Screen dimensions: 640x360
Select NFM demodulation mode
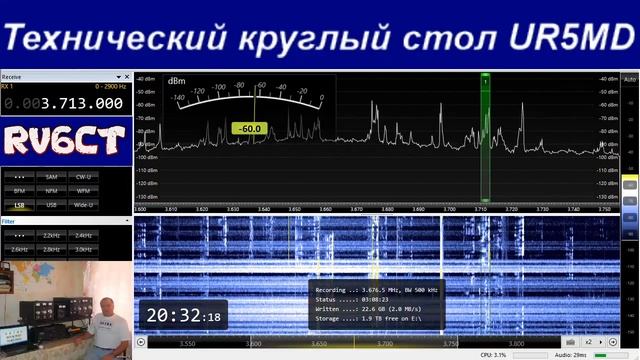pyautogui.click(x=51, y=191)
